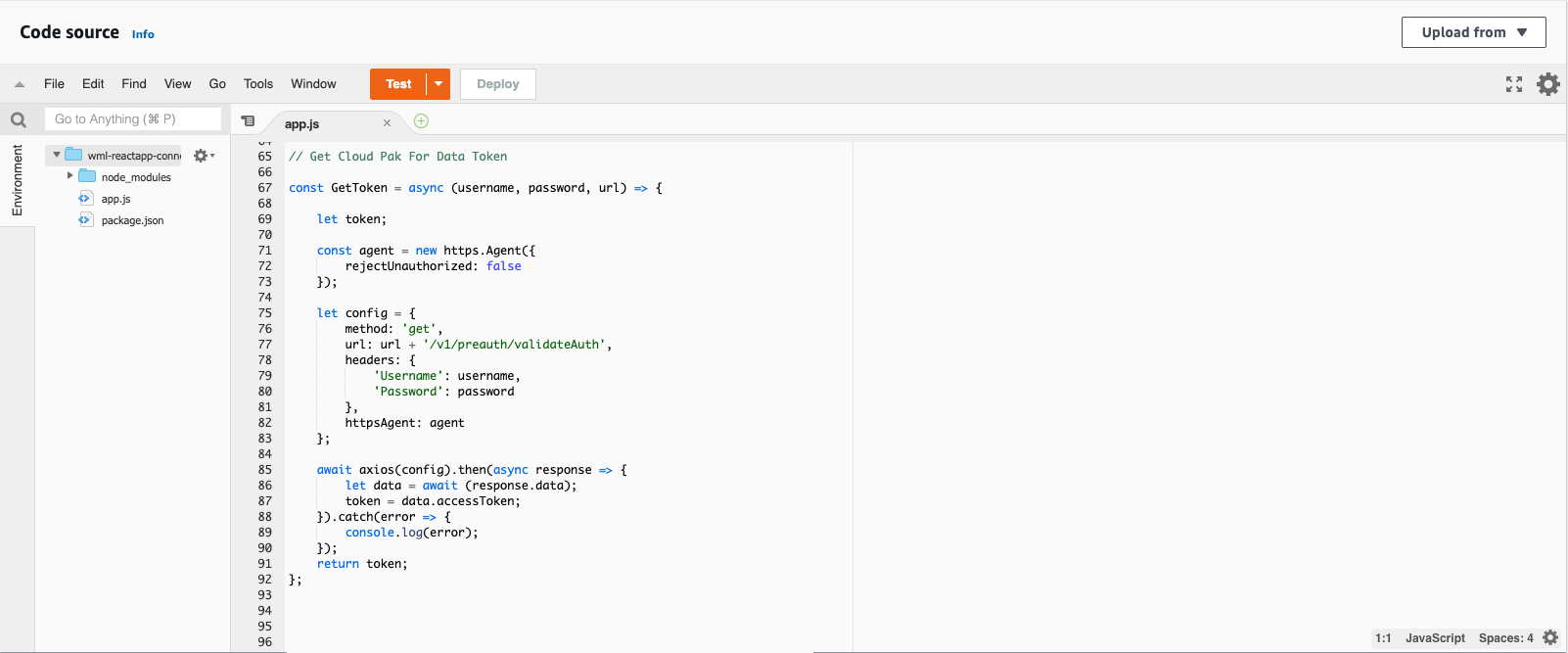The image size is (1568, 653).
Task: Click line number 85 in gutter
Action: (x=264, y=470)
